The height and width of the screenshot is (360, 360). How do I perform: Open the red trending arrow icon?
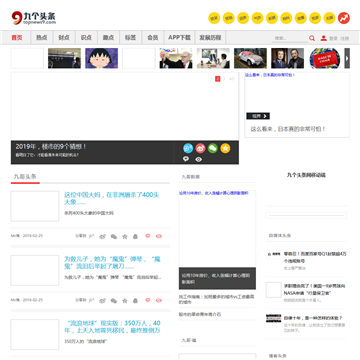click(344, 18)
